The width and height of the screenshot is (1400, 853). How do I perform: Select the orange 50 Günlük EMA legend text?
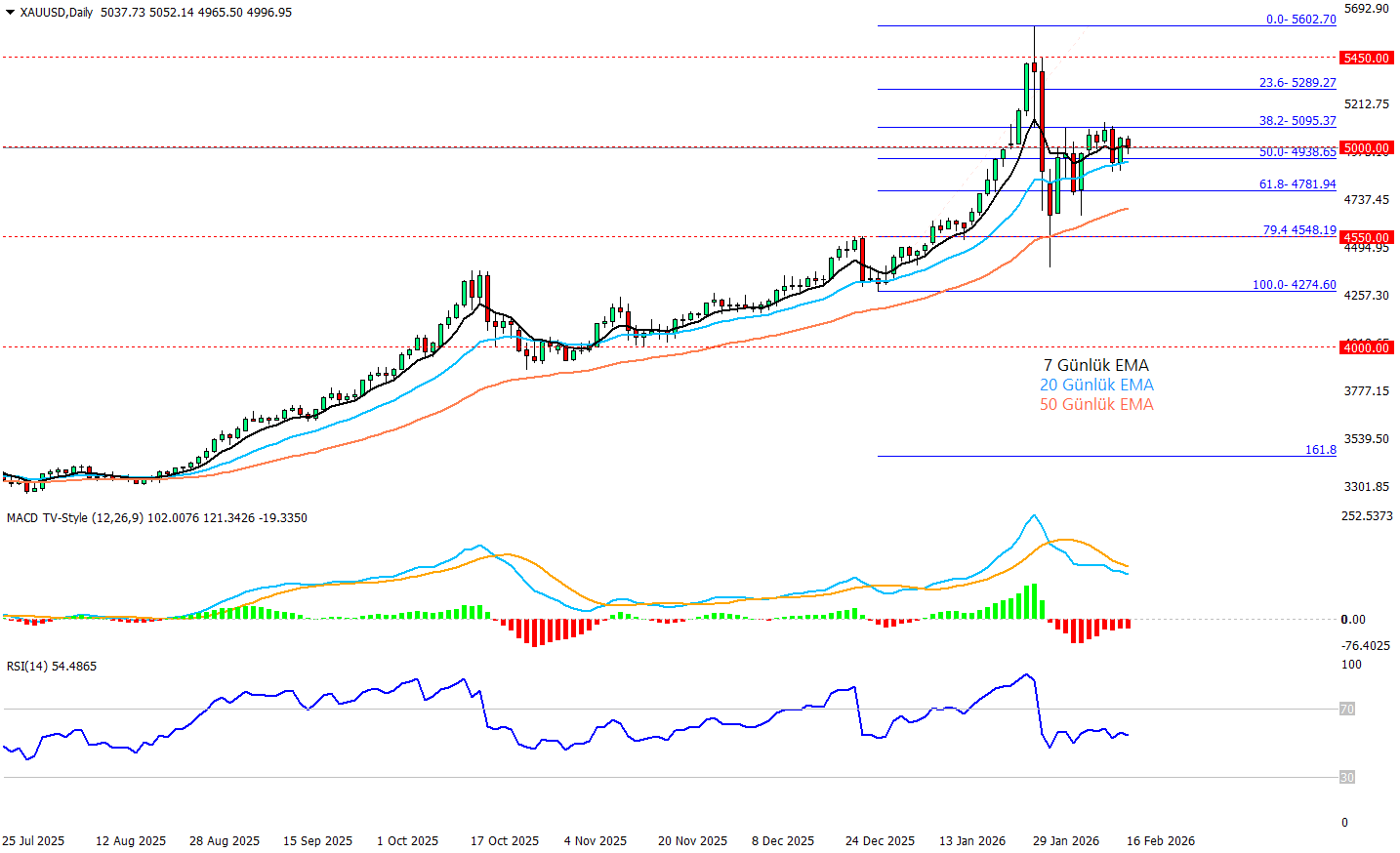pyautogui.click(x=1096, y=405)
